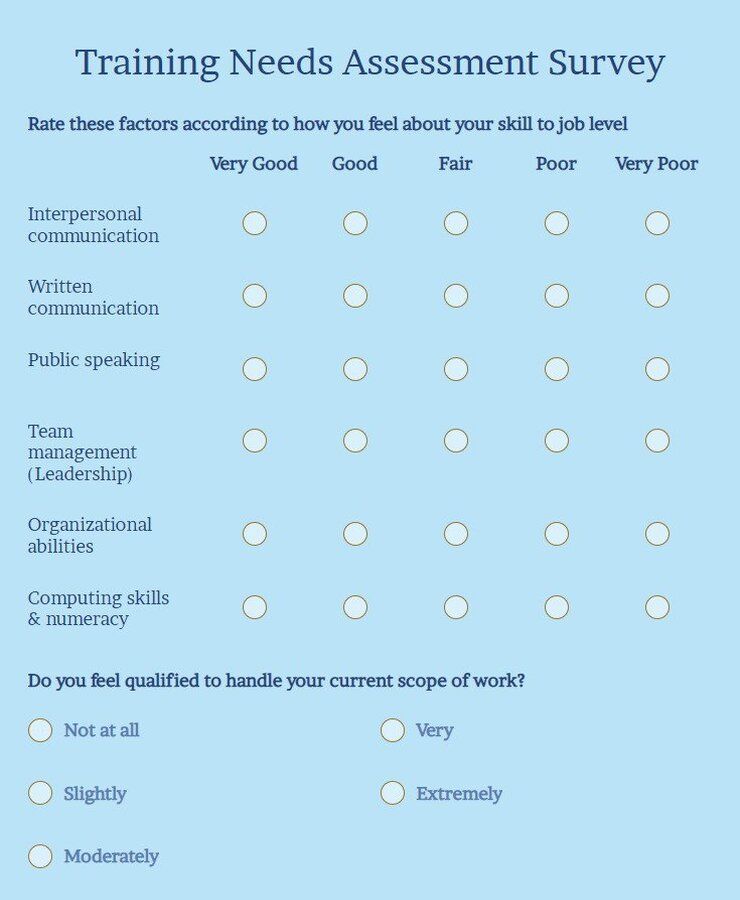Screen dimensions: 740x900
Task: Choose Not at all for qualification question
Action: pyautogui.click(x=40, y=731)
